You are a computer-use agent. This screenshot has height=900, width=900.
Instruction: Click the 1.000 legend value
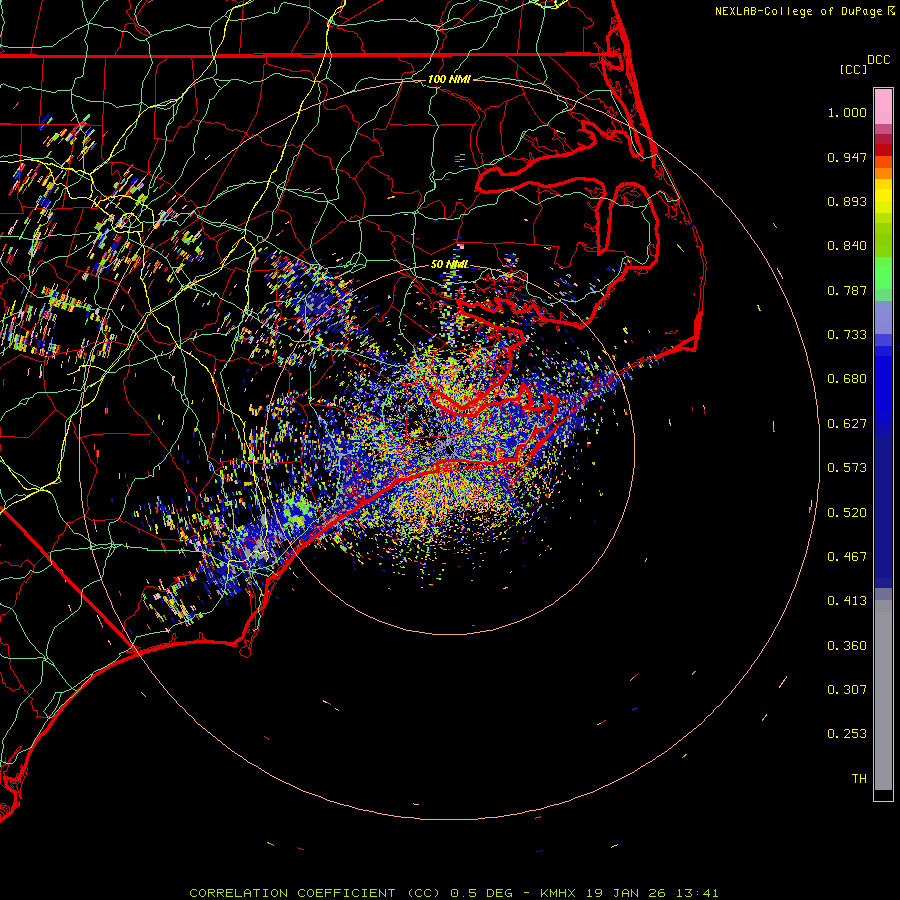tap(847, 112)
